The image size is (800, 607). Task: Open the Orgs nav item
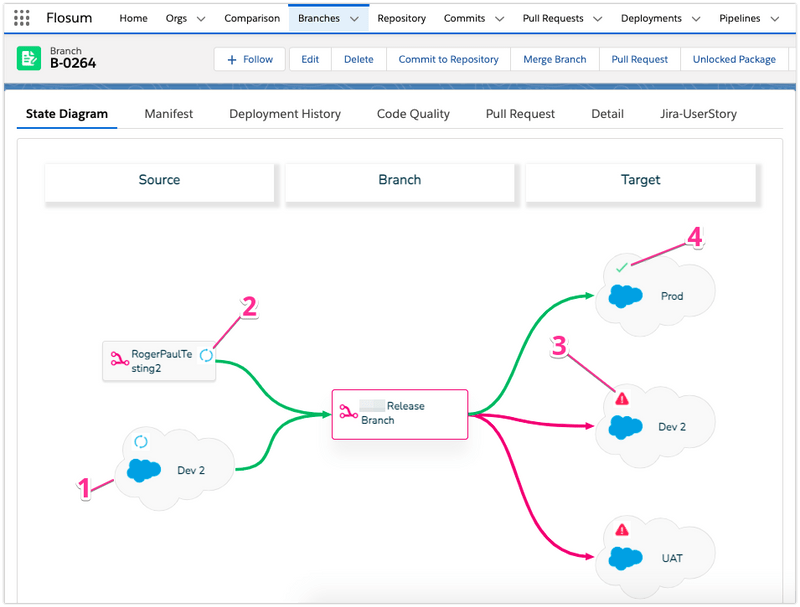tap(176, 18)
